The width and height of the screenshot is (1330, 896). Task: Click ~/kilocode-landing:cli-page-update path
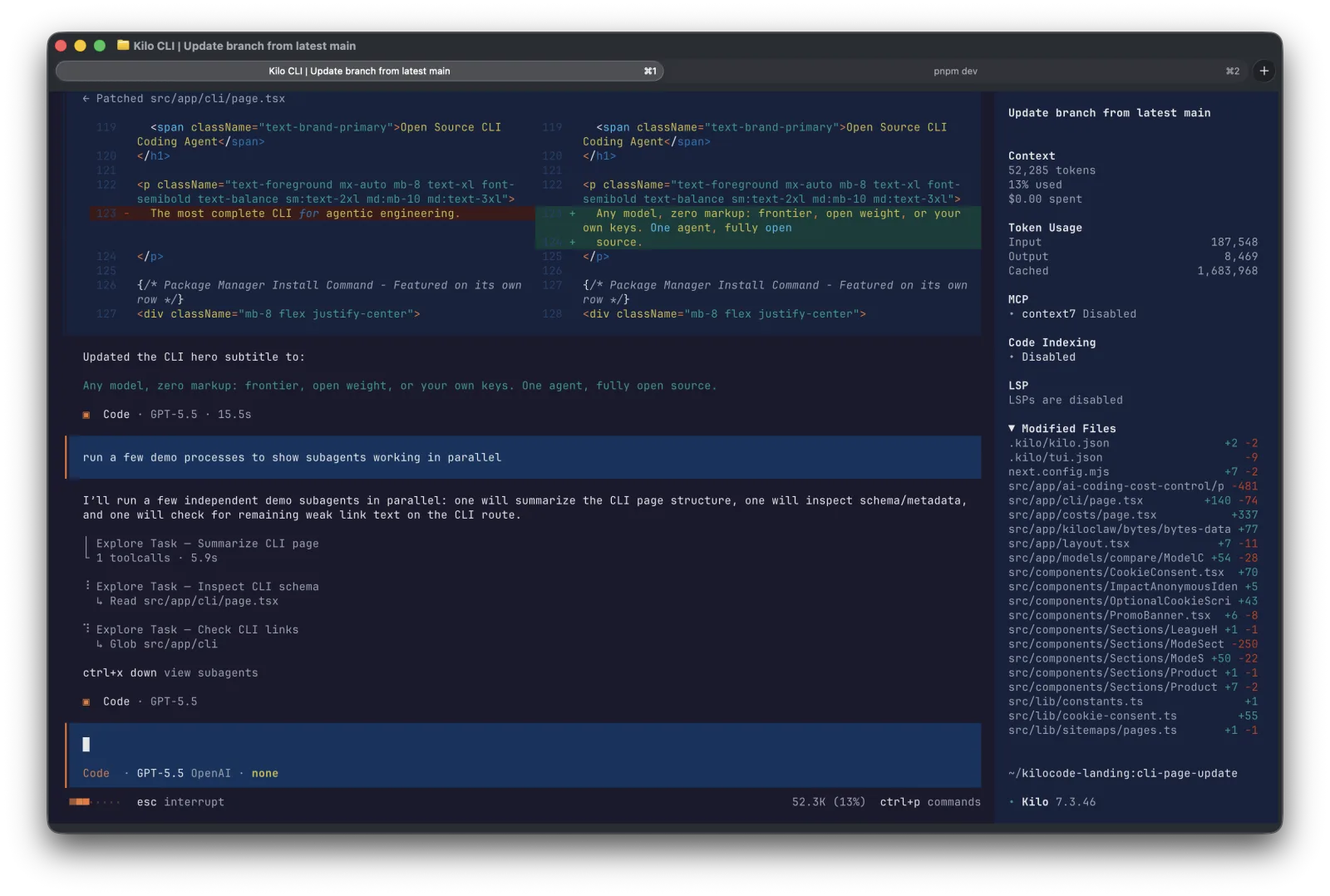(1122, 774)
